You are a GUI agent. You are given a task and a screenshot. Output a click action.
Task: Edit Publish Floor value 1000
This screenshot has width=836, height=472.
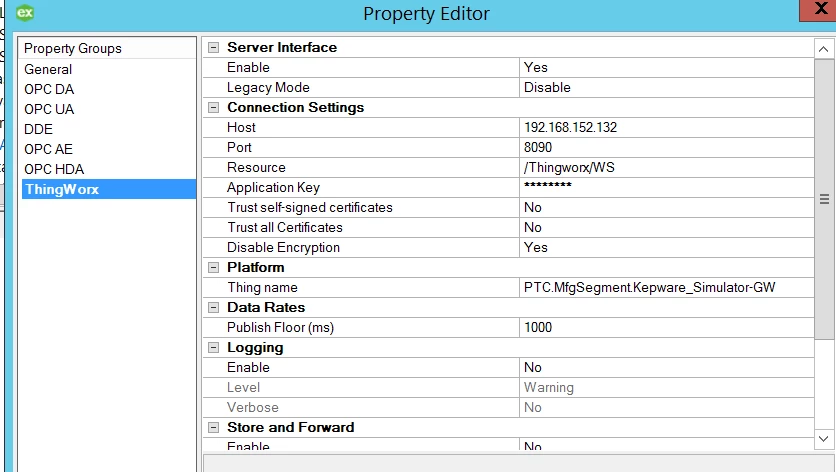[x=666, y=327]
